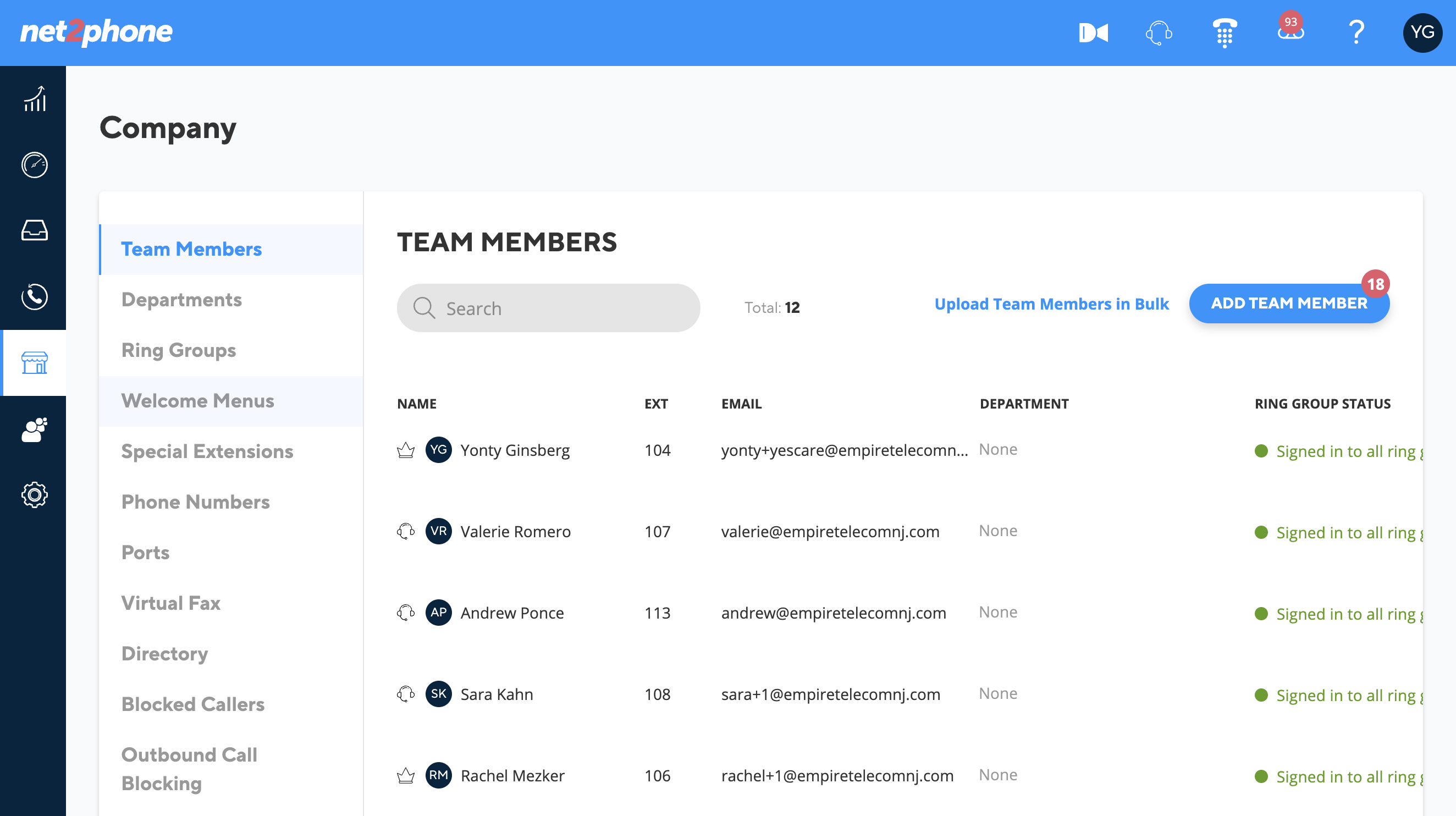Image resolution: width=1456 pixels, height=816 pixels.
Task: Click email sara+1@empiretelecomnj.com
Action: 831,694
